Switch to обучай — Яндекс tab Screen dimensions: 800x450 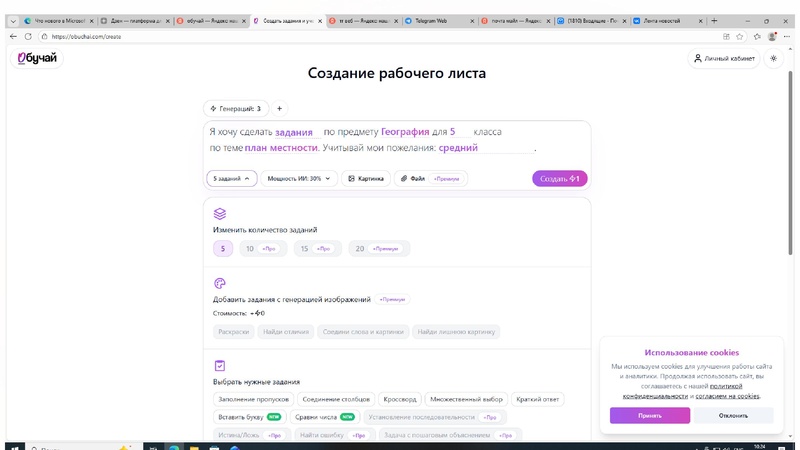[211, 21]
